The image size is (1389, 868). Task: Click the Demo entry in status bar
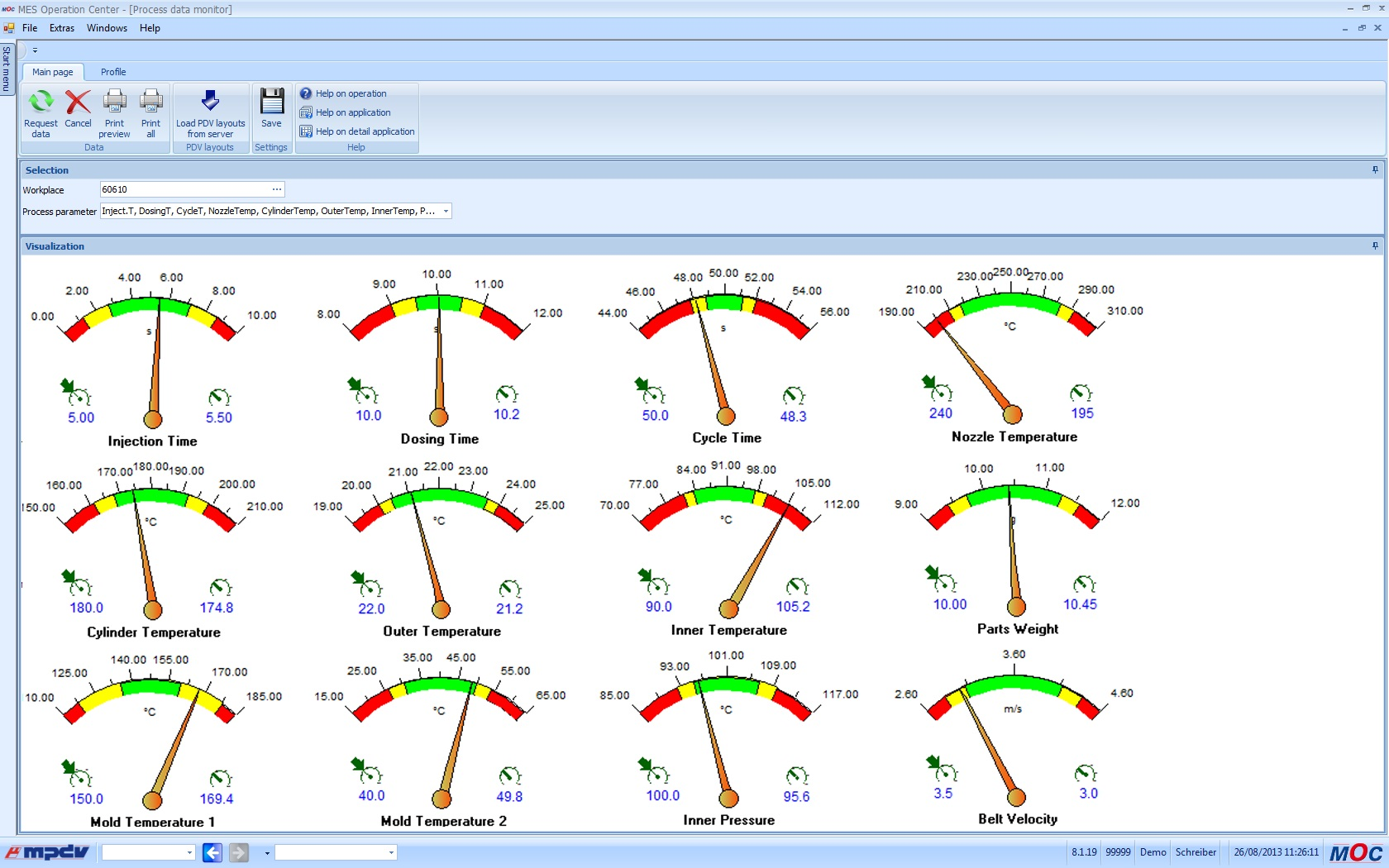(1153, 852)
